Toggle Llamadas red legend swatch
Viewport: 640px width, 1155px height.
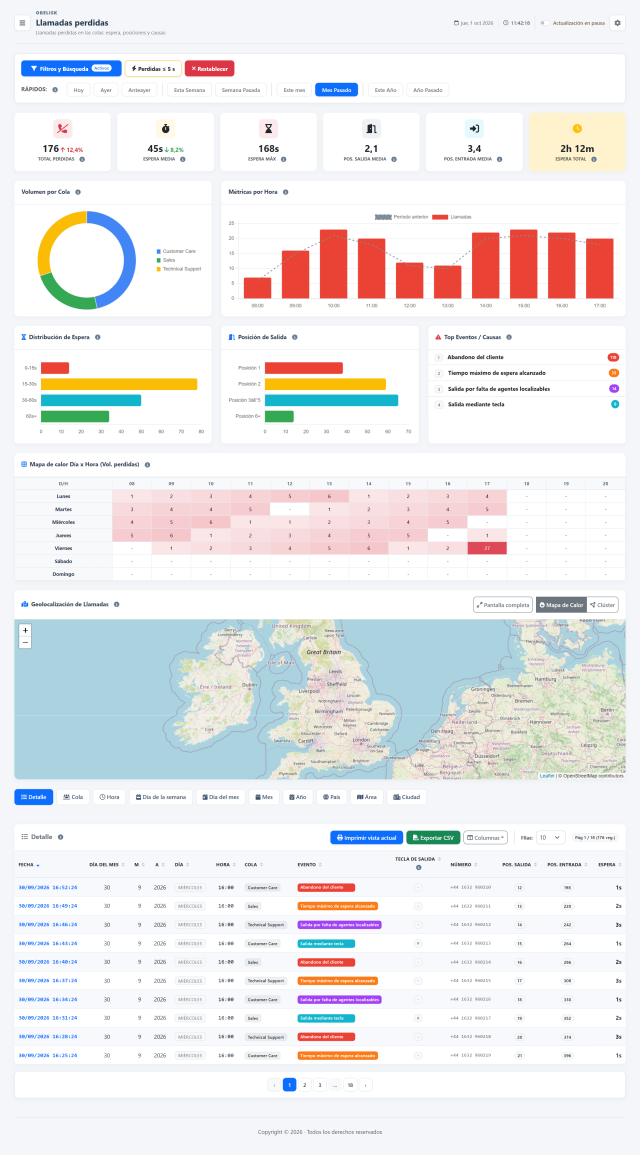(440, 217)
